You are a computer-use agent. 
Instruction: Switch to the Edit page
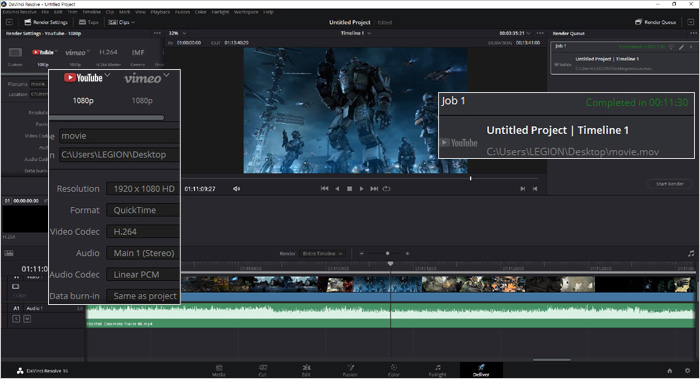(306, 370)
